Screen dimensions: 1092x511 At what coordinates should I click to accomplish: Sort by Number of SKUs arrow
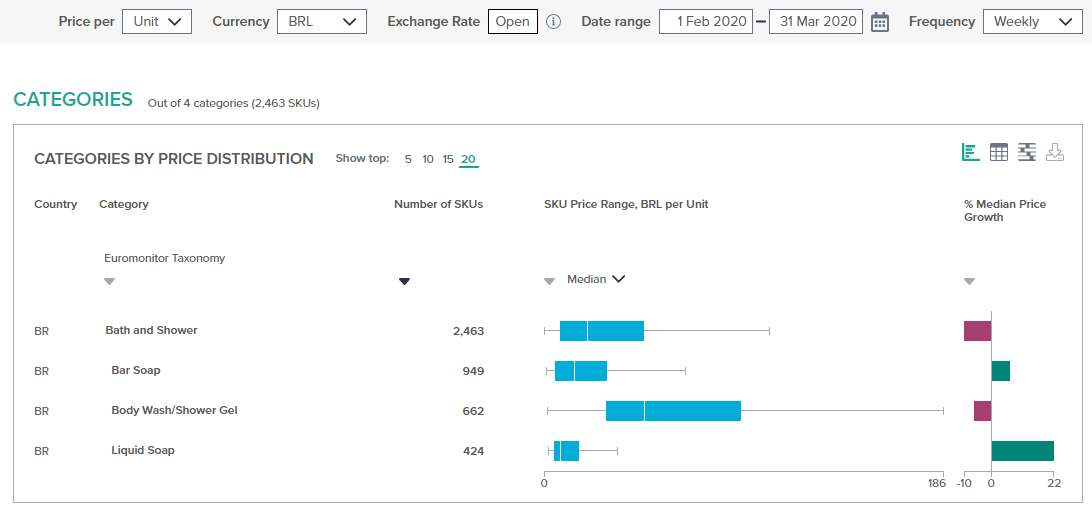404,281
